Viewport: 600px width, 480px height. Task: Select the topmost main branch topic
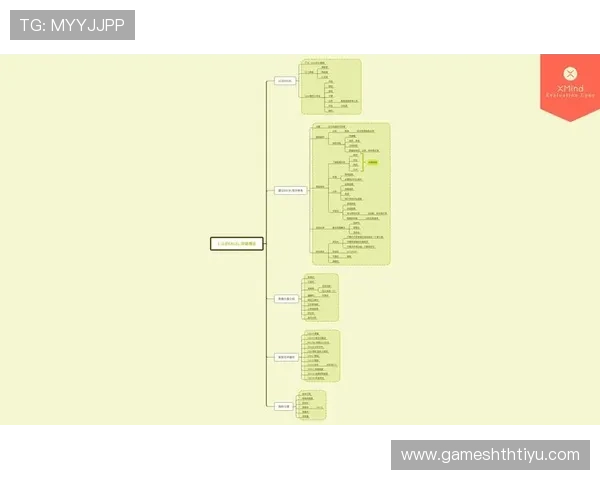click(x=285, y=81)
